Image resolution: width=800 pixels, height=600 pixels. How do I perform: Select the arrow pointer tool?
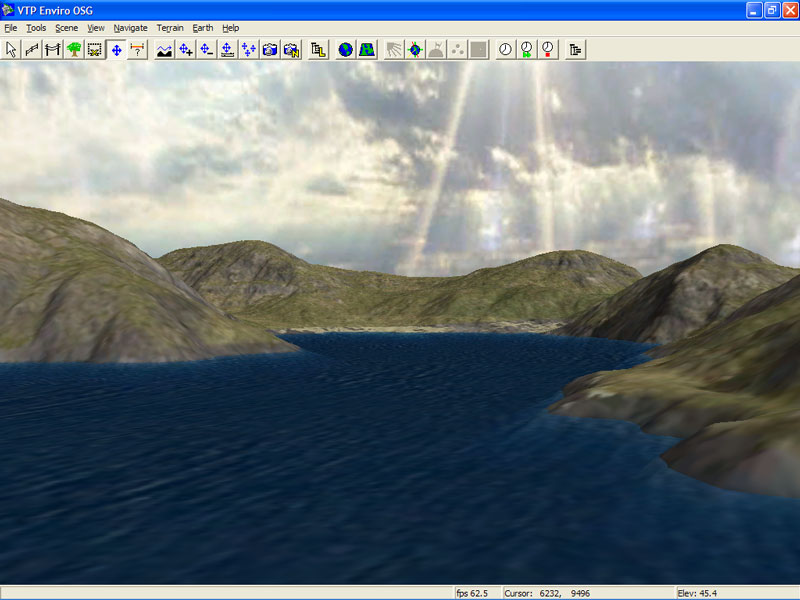click(11, 49)
